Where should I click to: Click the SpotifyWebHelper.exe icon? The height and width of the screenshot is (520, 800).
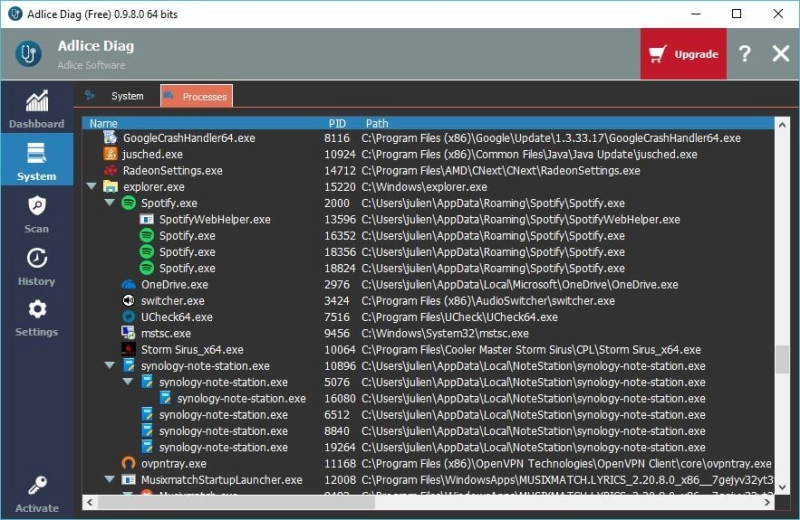(x=147, y=219)
